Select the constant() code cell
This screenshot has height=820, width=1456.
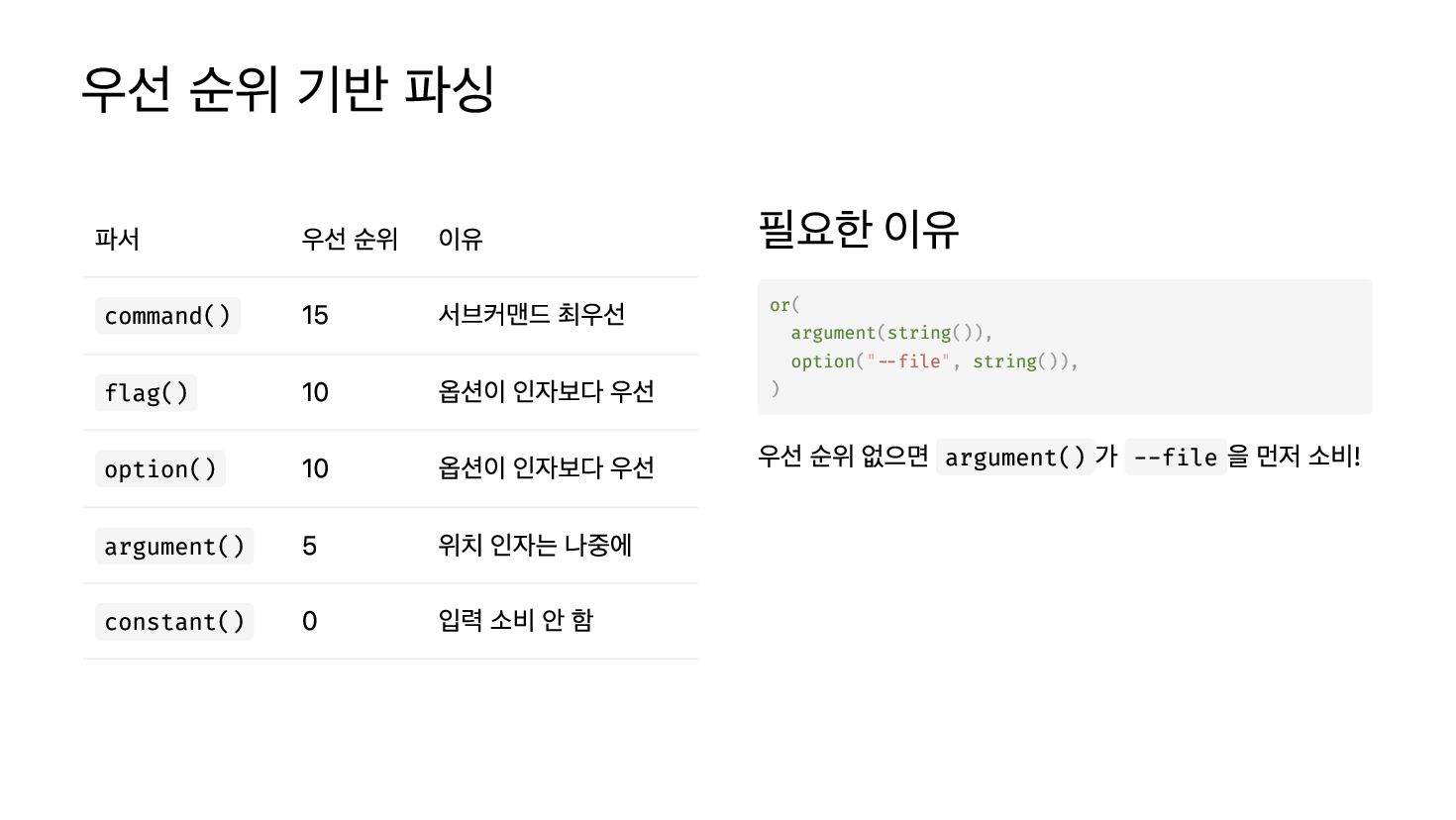pyautogui.click(x=173, y=622)
